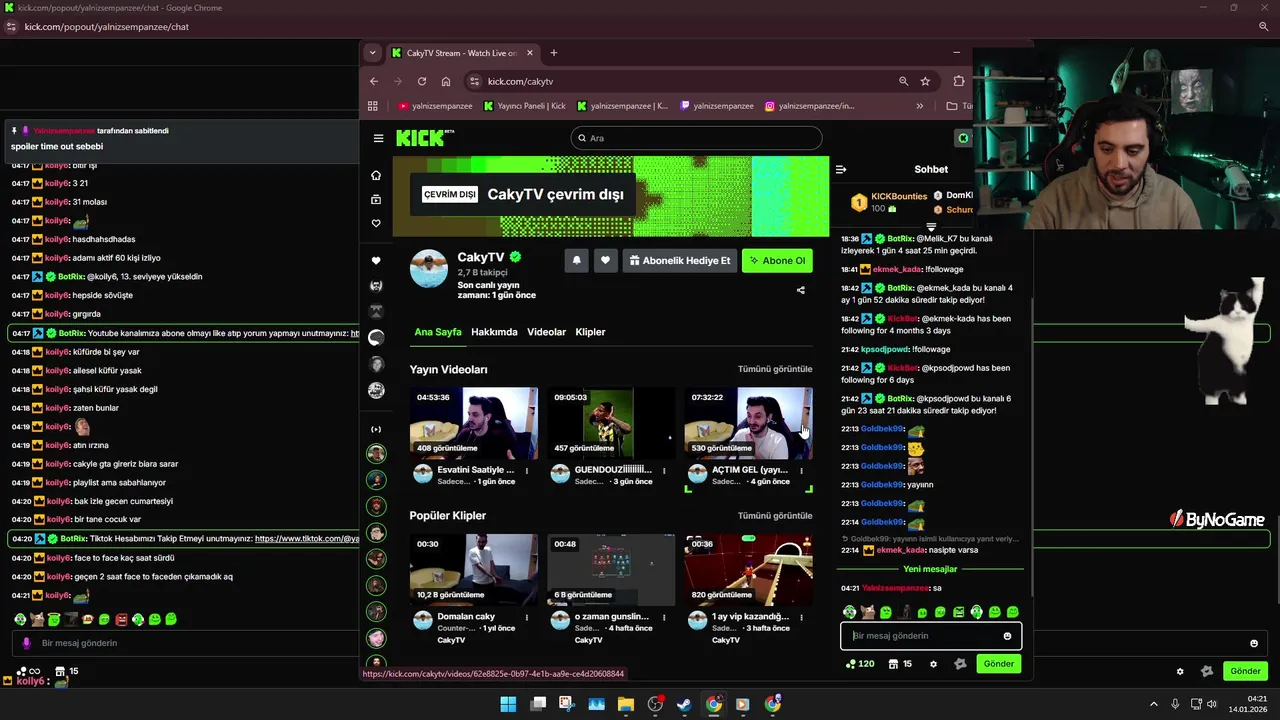Open the Browse icon in Kick sidebar
This screenshot has height=720, width=1280.
[376, 199]
